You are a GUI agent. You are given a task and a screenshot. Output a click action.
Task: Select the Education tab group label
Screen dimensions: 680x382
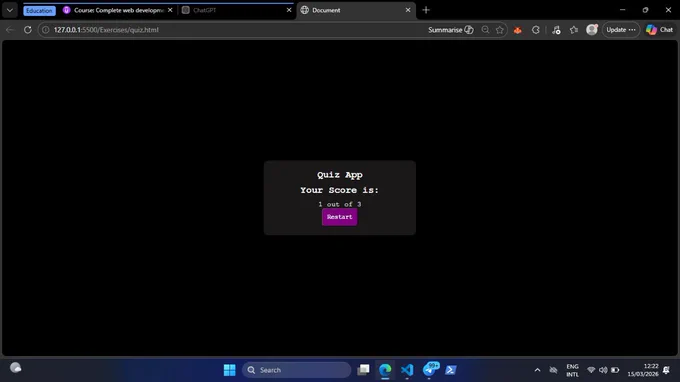pos(39,10)
